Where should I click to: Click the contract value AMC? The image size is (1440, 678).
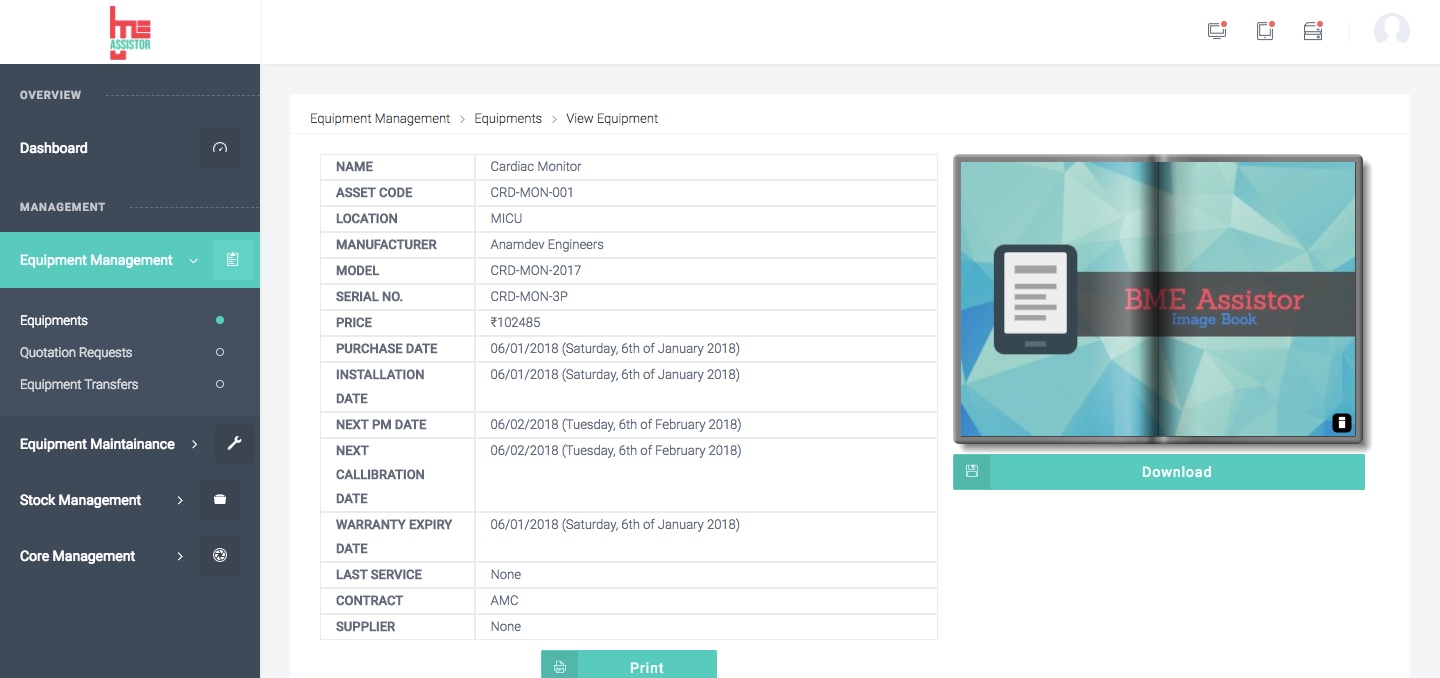pos(504,600)
